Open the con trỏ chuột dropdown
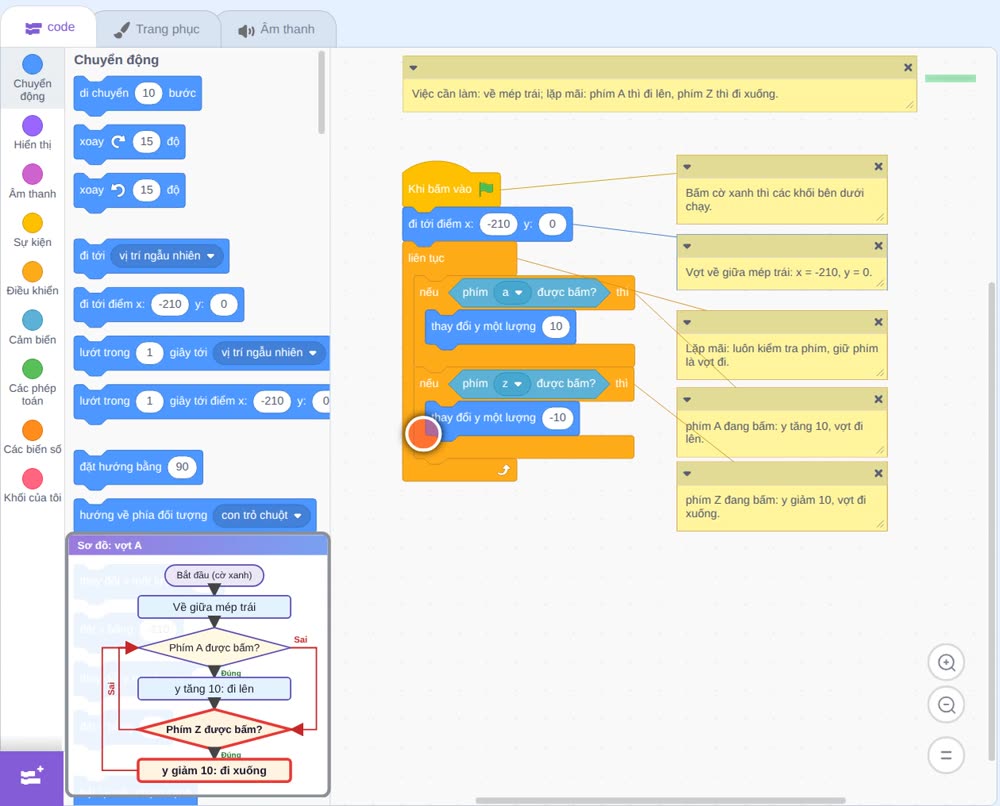This screenshot has width=1000, height=806. (x=261, y=515)
